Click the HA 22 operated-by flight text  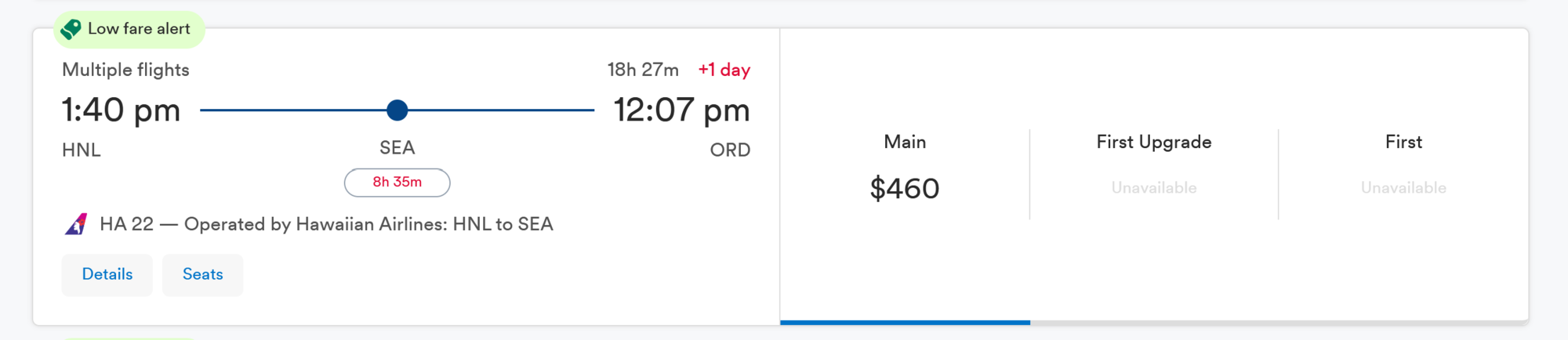click(326, 224)
